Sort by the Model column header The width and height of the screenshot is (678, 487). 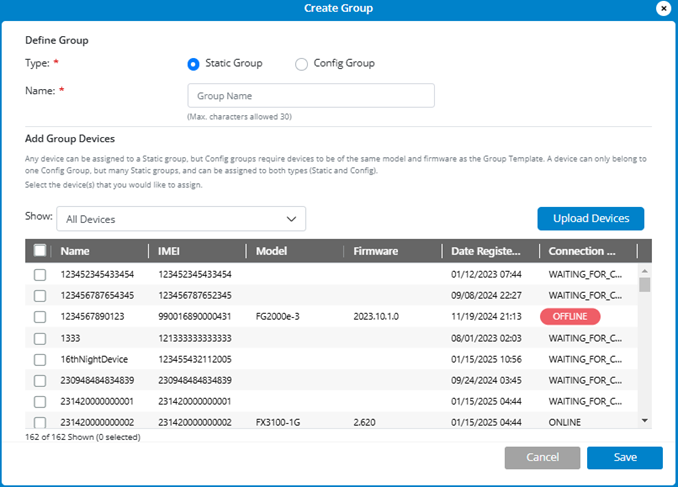[272, 251]
